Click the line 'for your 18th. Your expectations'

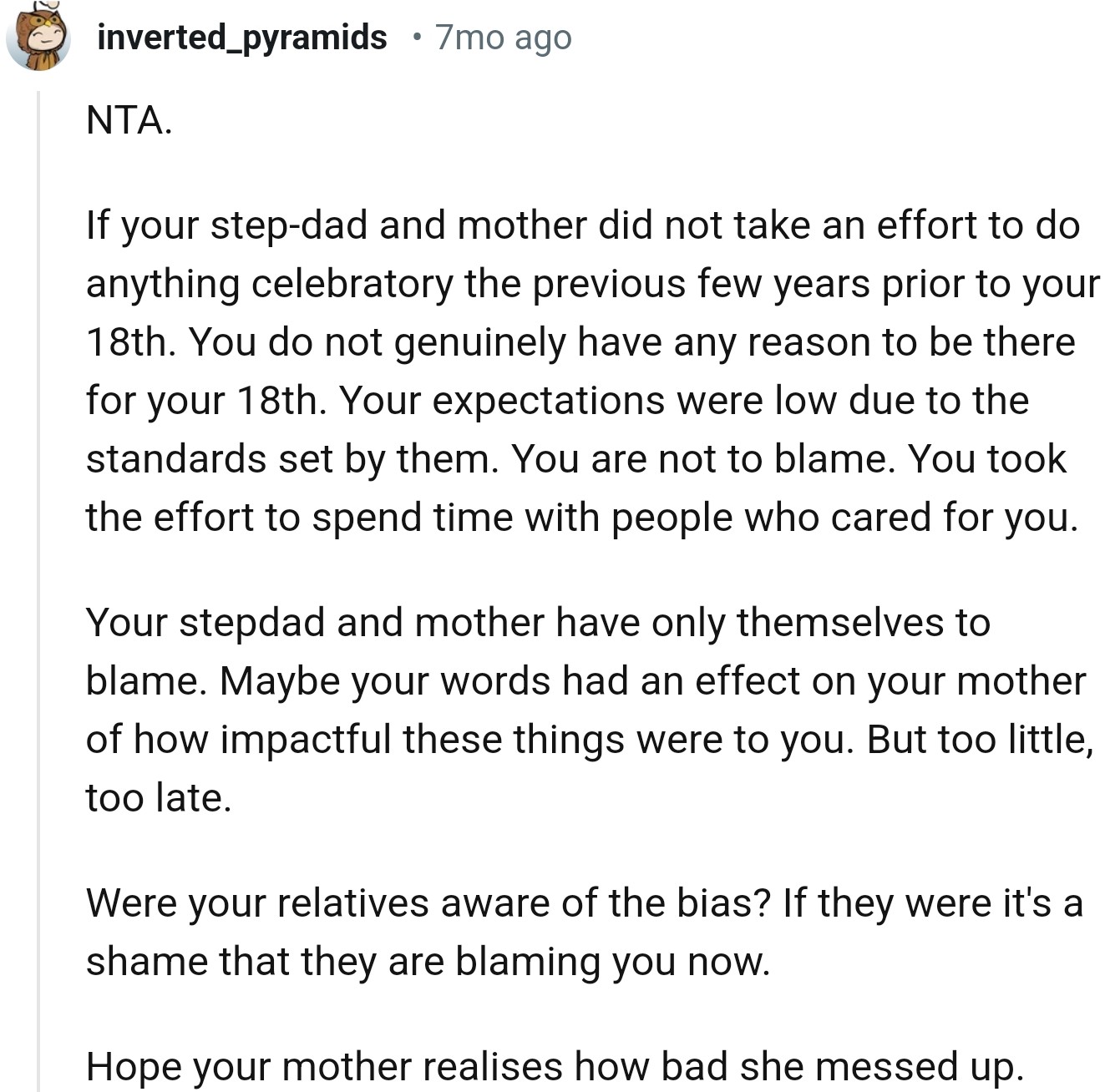[556, 401]
